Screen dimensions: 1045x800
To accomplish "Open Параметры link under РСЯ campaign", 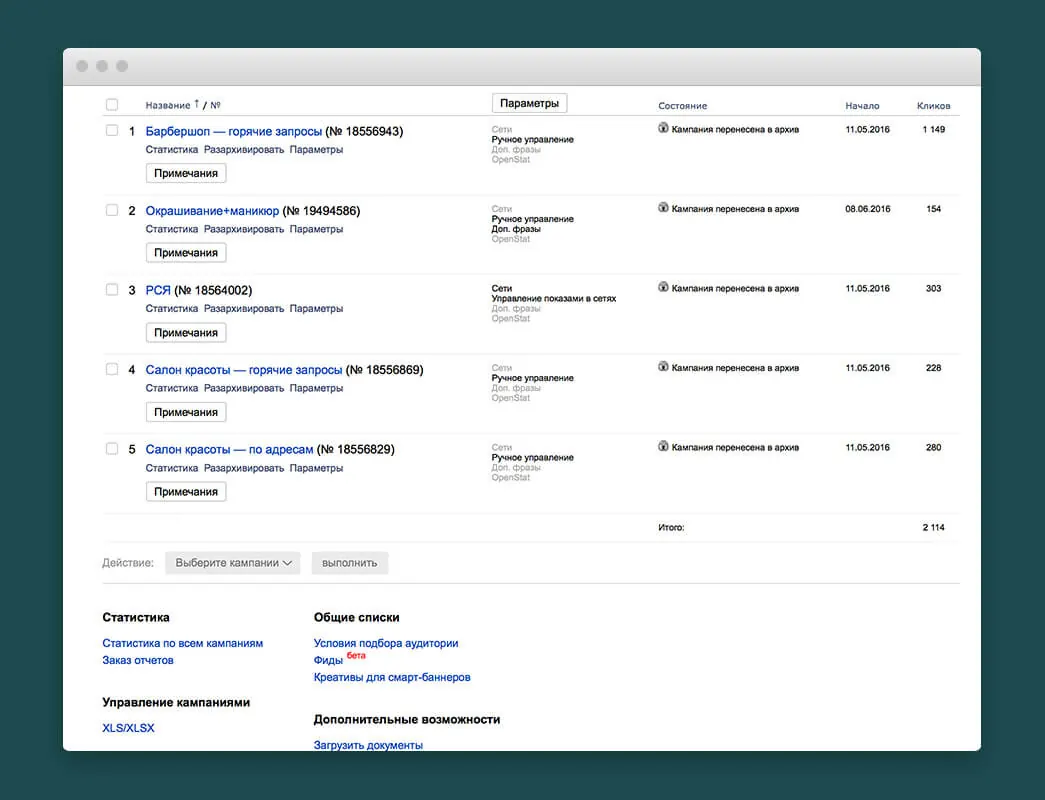I will click(317, 309).
